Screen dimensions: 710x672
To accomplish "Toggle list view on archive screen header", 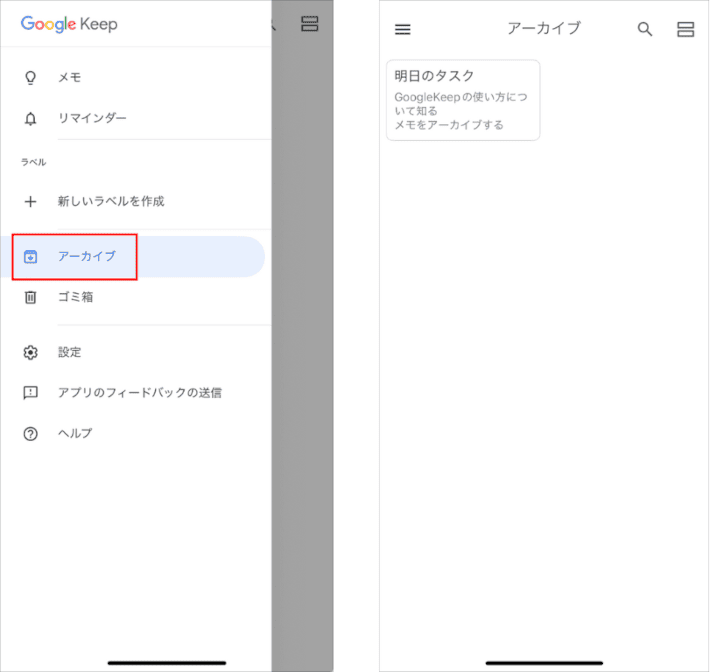I will pos(685,29).
